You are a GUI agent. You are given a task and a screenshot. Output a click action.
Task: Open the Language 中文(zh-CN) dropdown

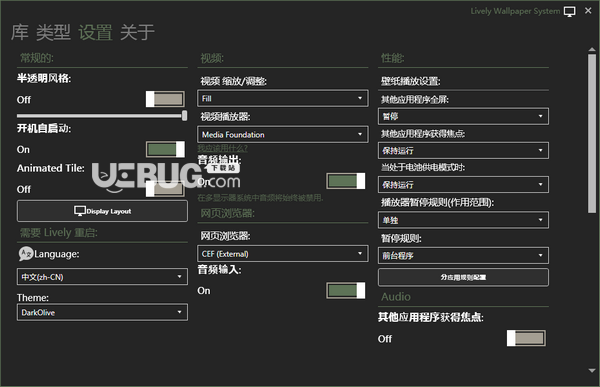coord(102,276)
